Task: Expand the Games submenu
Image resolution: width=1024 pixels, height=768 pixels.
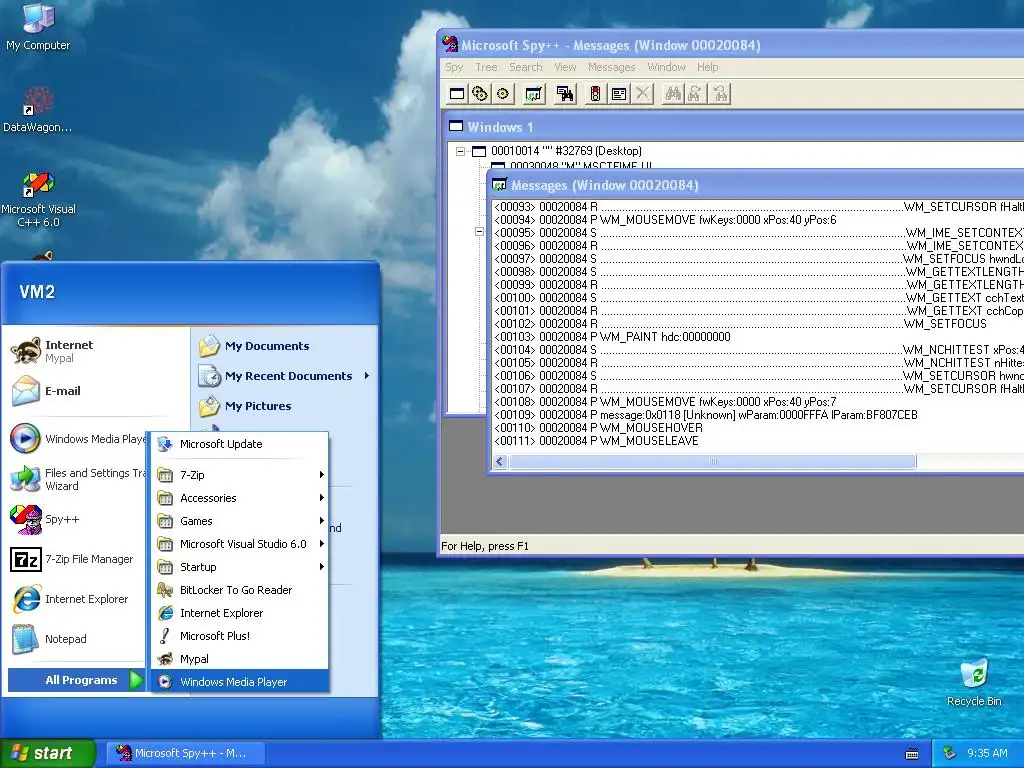Action: 240,520
